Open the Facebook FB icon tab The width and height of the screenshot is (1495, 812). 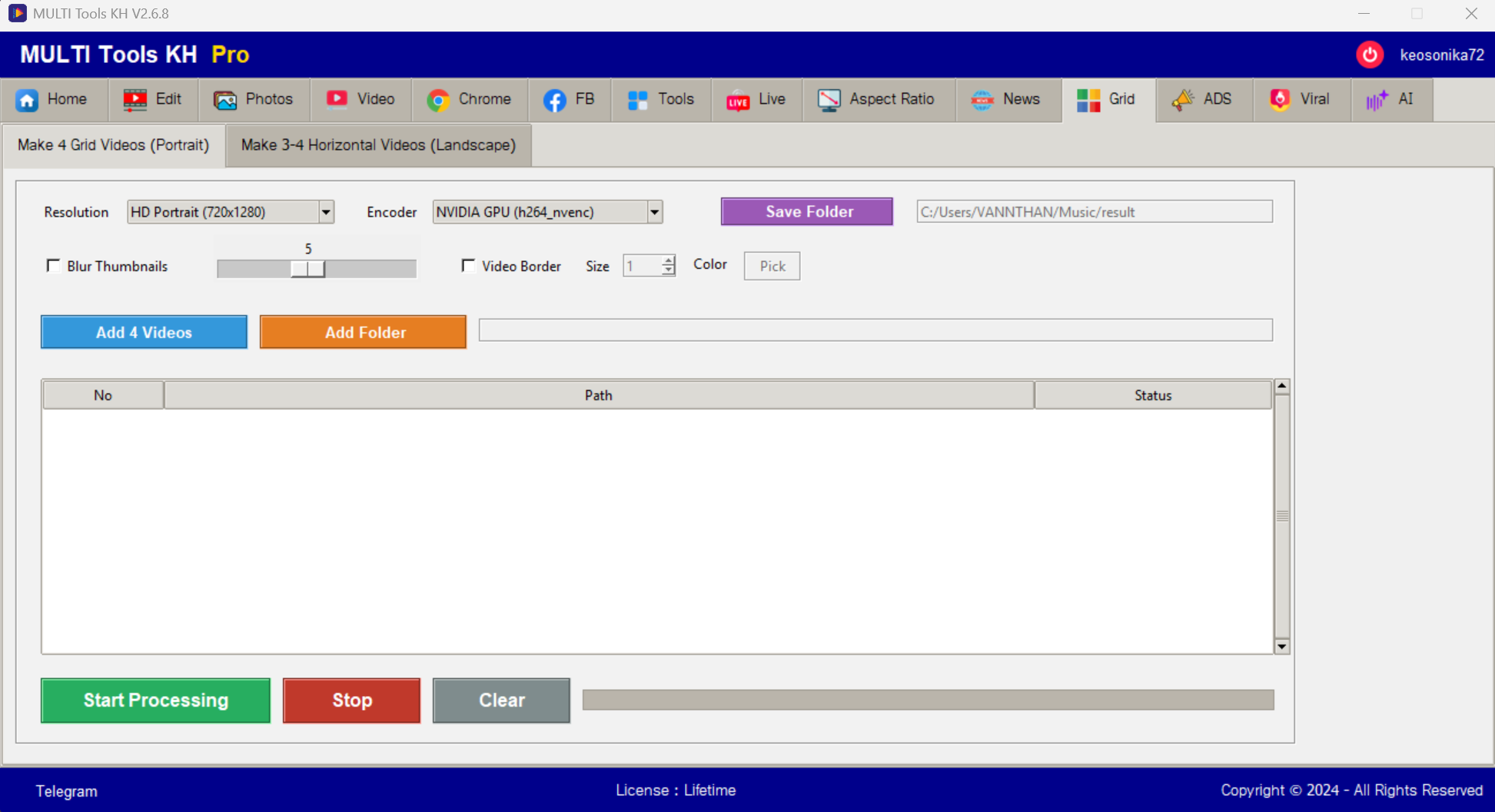coord(554,100)
